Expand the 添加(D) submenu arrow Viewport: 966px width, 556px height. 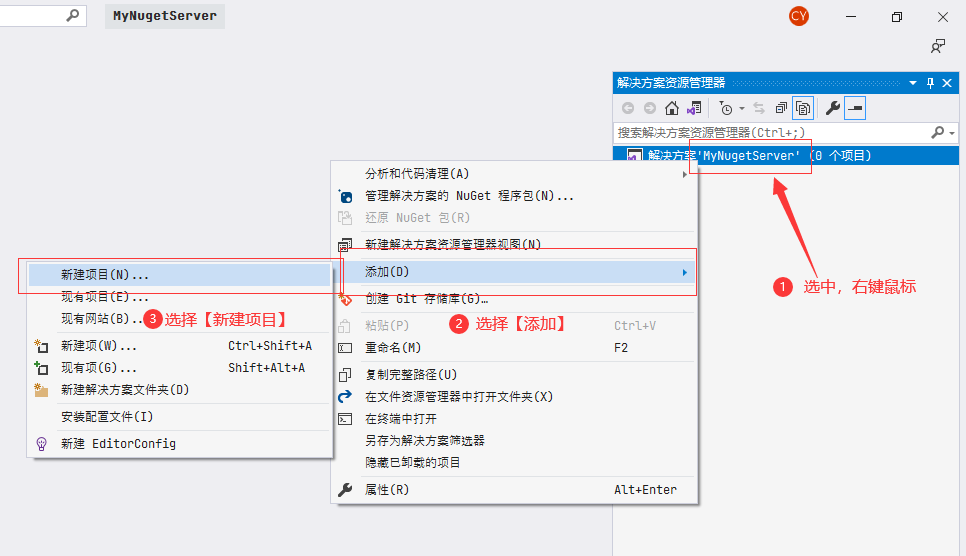(684, 272)
